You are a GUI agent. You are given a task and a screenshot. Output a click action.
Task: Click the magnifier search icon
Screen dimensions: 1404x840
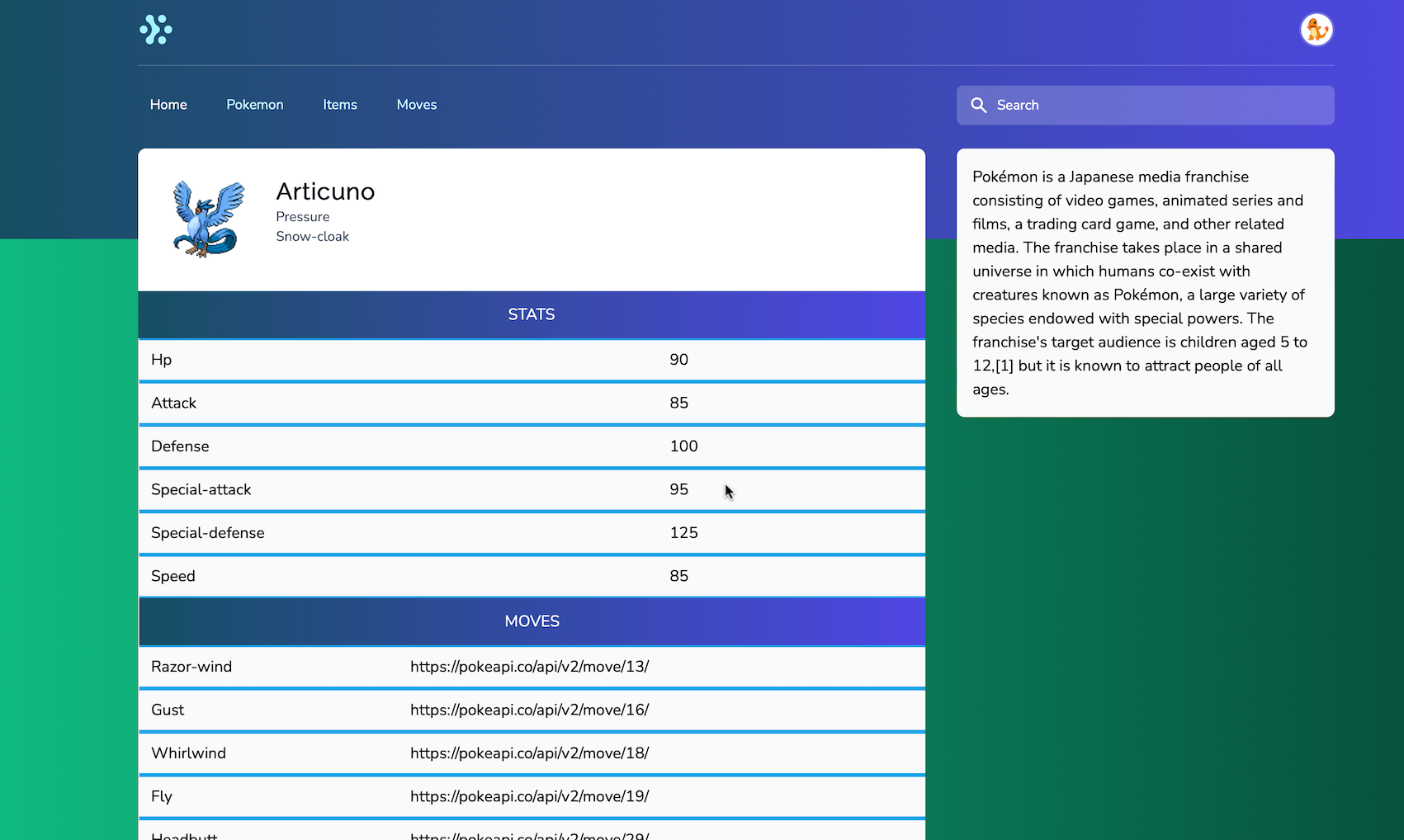[979, 106]
